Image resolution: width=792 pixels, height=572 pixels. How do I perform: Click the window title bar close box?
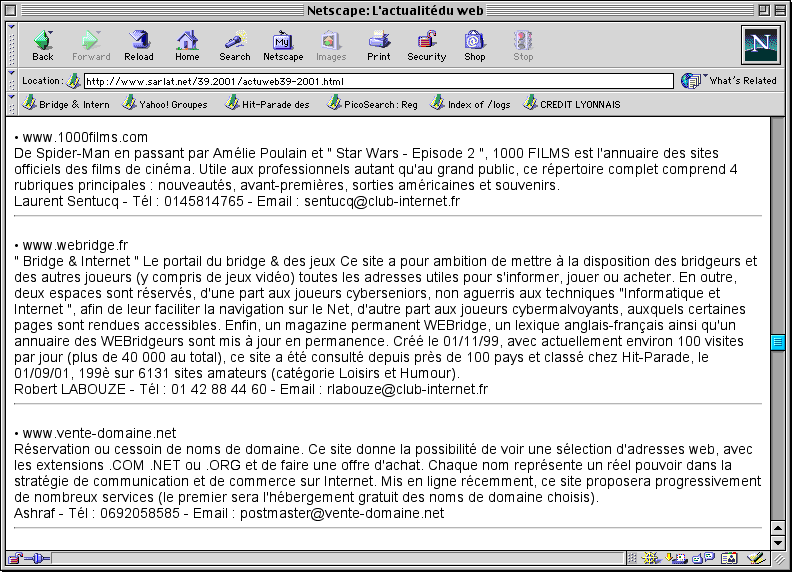[x=11, y=10]
